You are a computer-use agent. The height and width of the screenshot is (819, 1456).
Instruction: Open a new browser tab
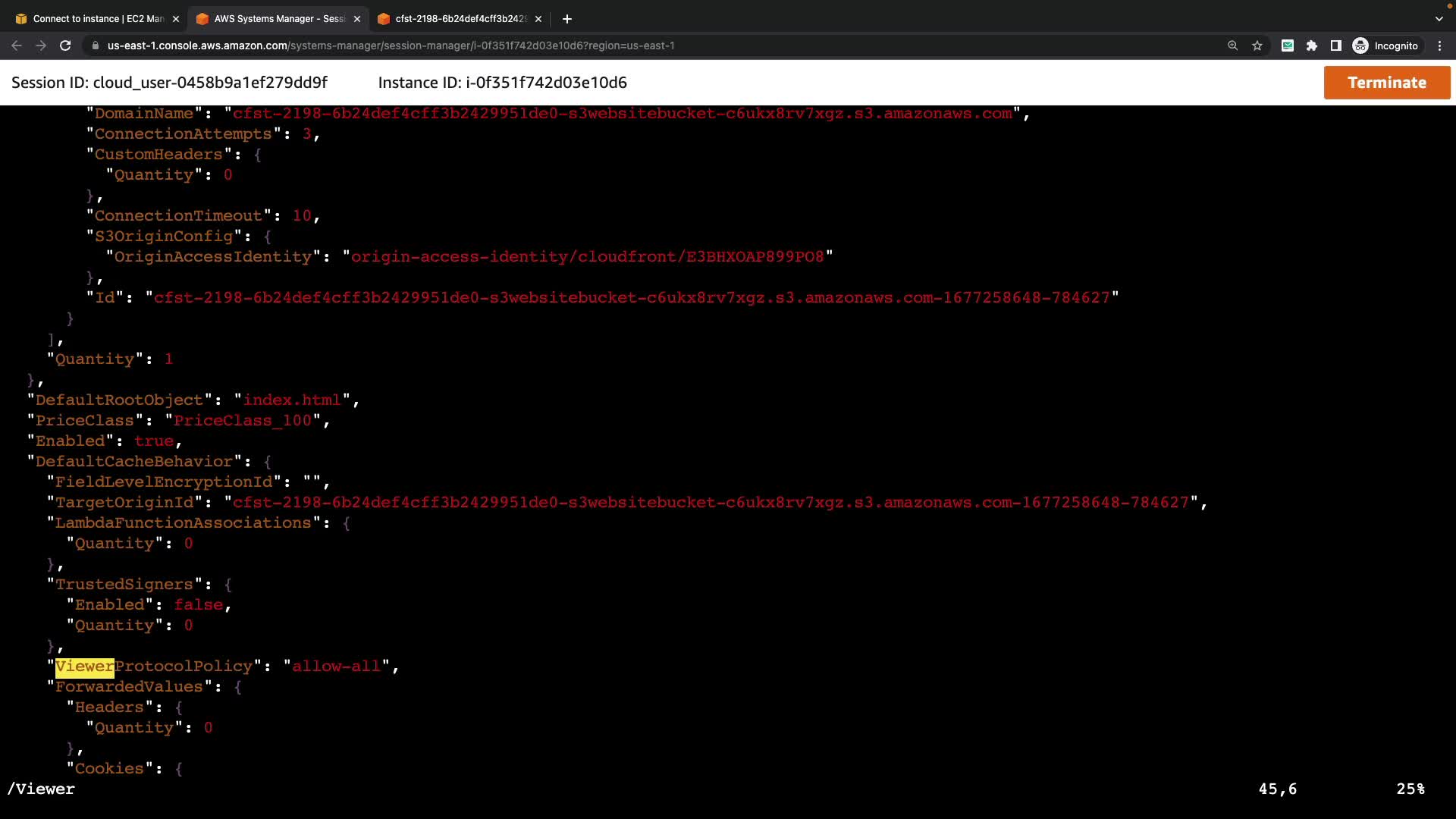pyautogui.click(x=567, y=19)
